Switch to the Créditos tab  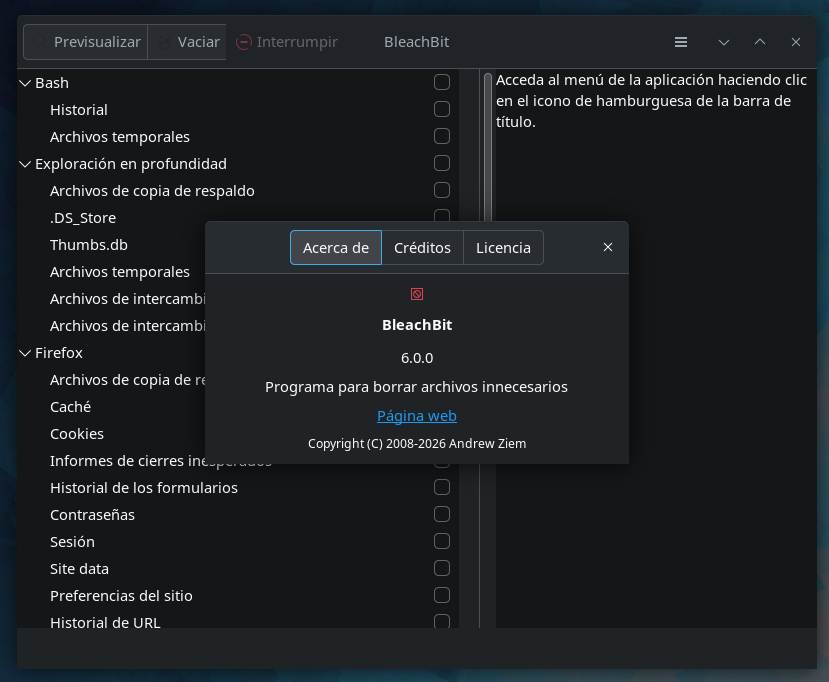(423, 247)
